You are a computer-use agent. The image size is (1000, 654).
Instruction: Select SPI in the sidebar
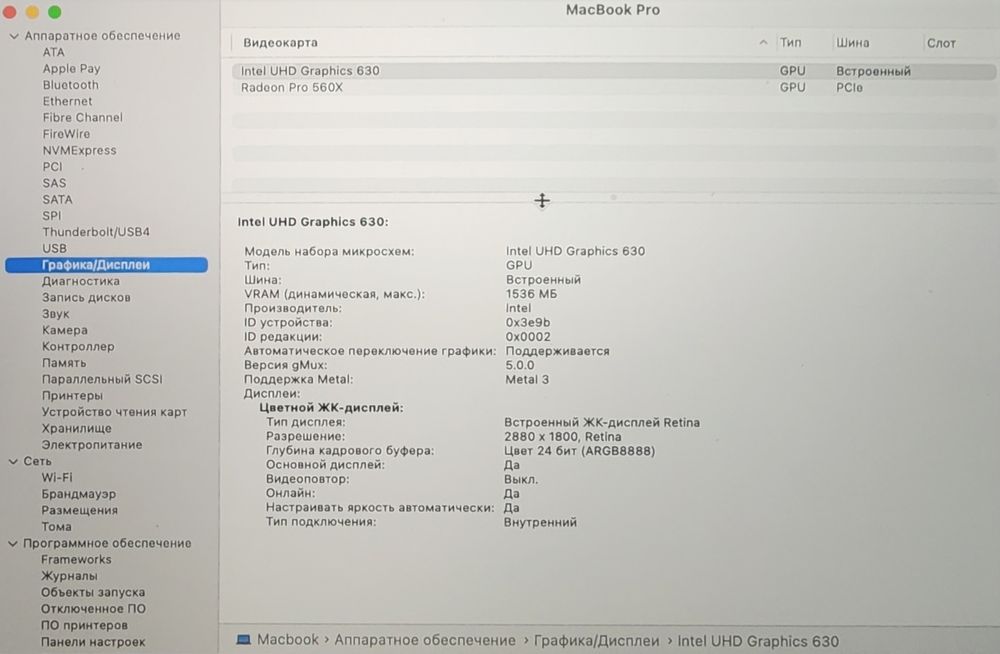(52, 216)
